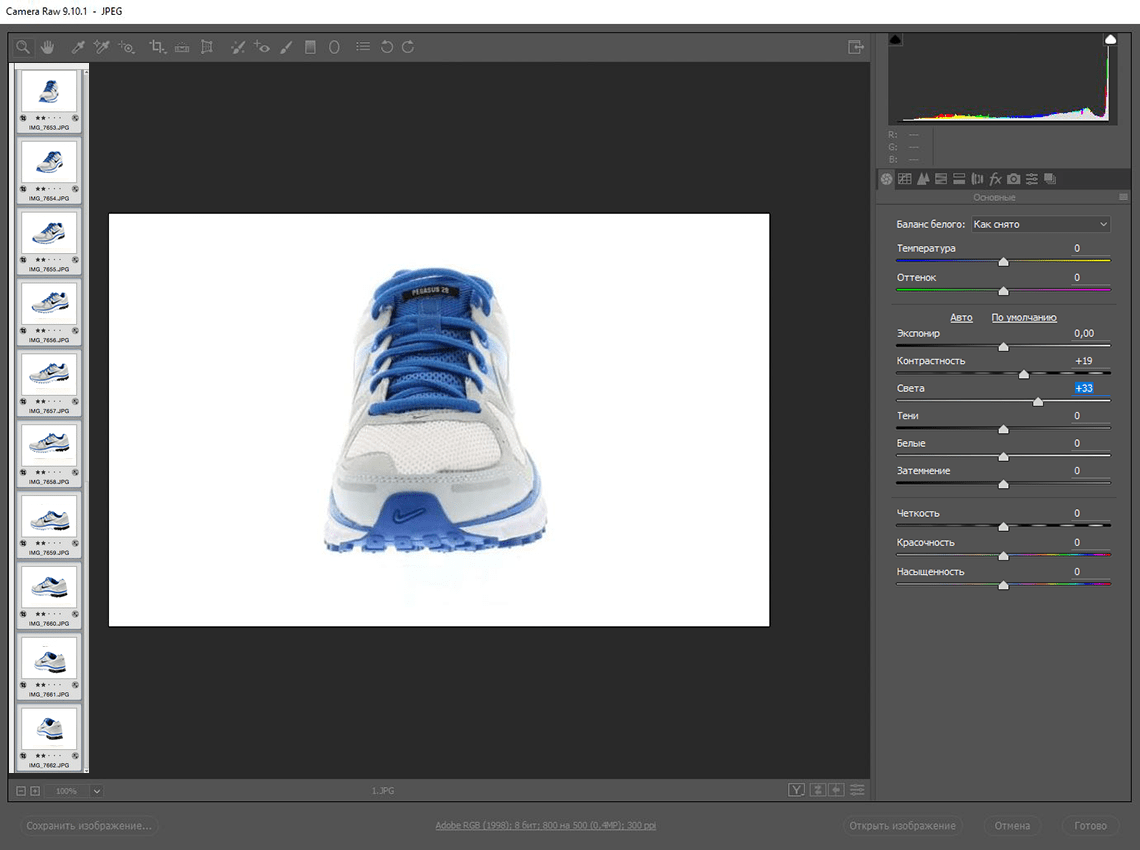Pick the White Balance eyedropper tool
Image resolution: width=1140 pixels, height=850 pixels.
(77, 47)
